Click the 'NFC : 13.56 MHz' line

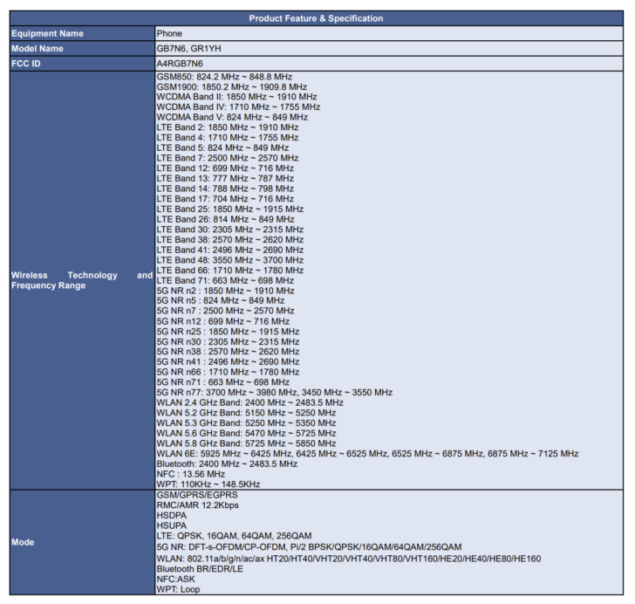coord(191,474)
